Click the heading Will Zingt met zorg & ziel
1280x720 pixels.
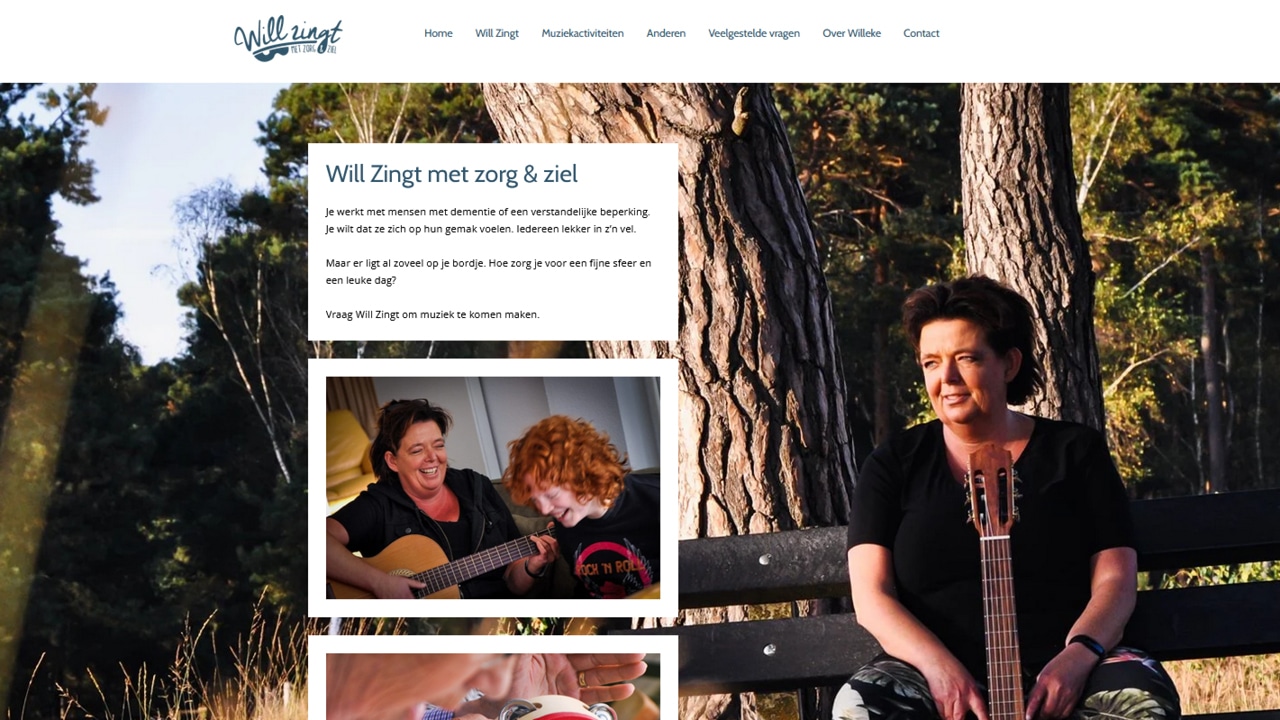[x=452, y=174]
